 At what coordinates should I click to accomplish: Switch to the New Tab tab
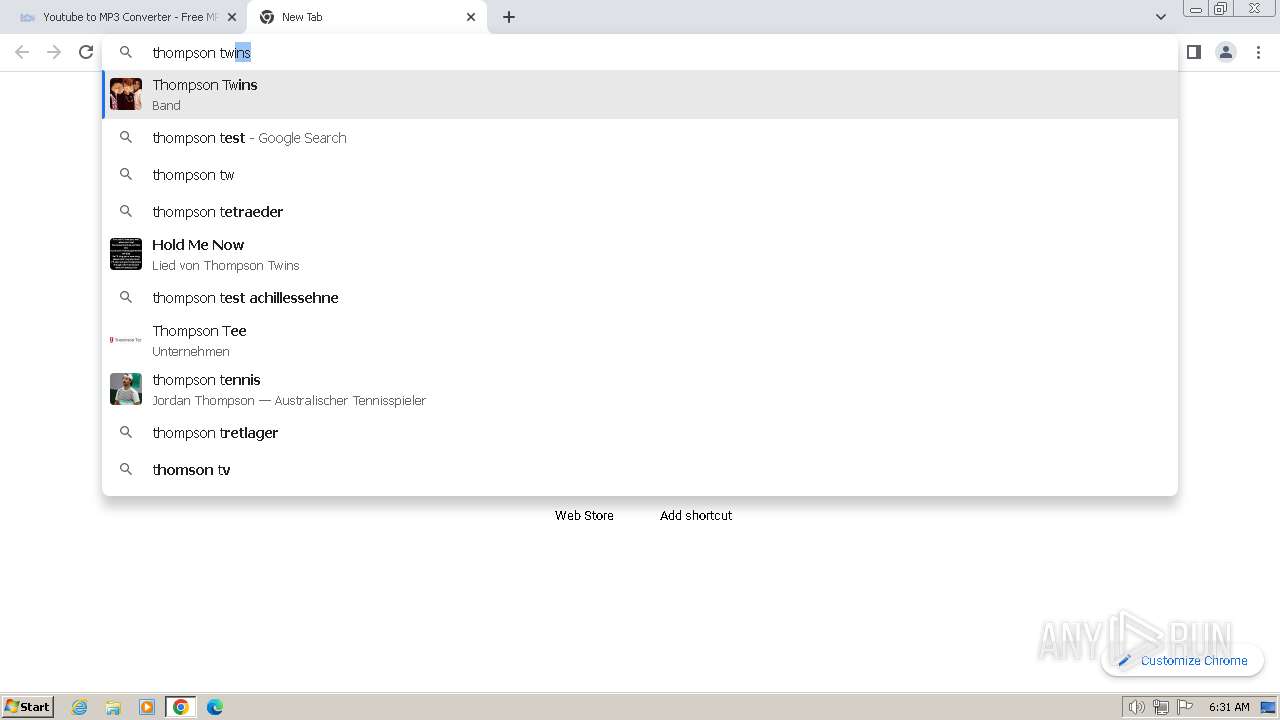(x=366, y=17)
